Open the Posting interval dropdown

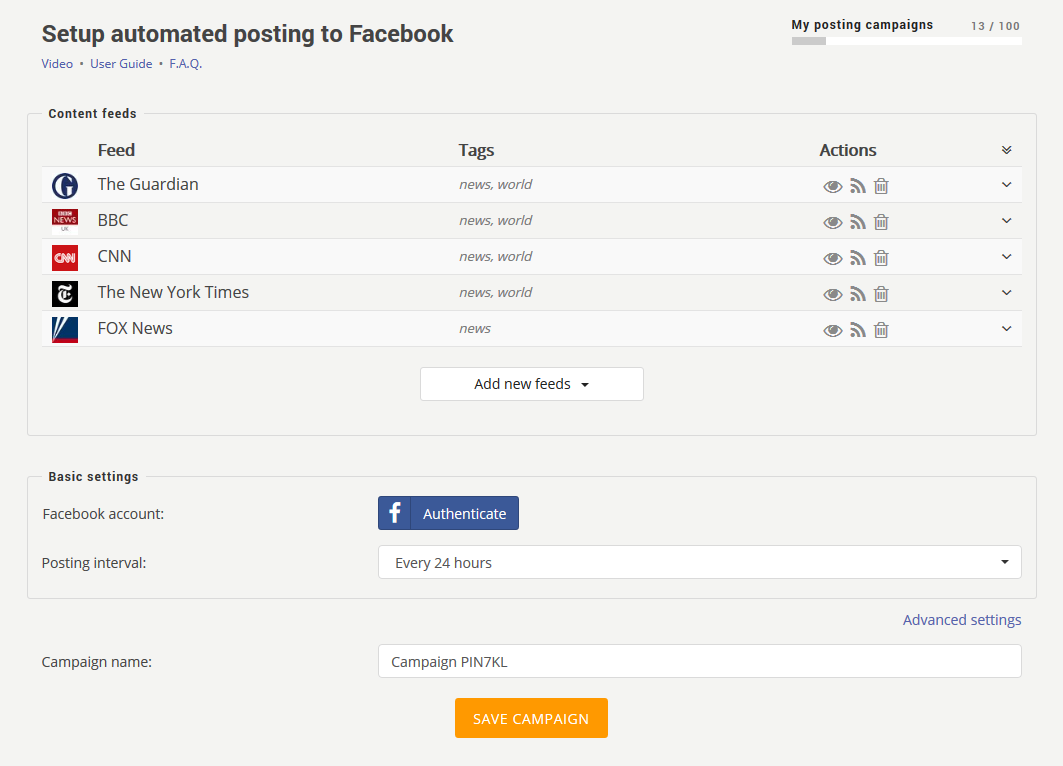click(698, 562)
